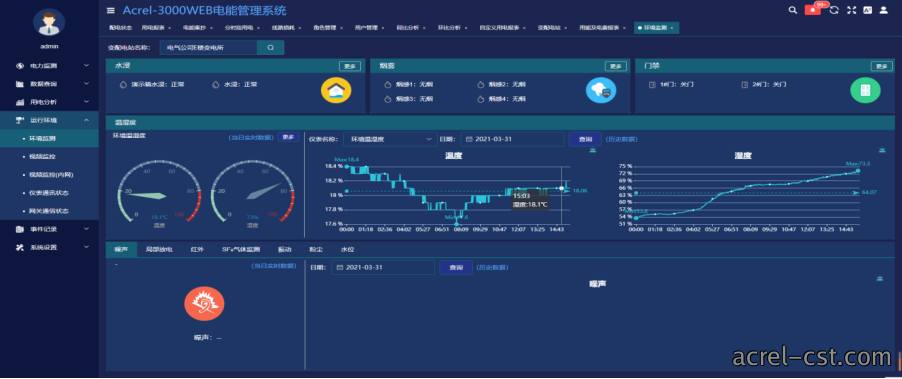Click the 查询 button next to temperature date
The width and height of the screenshot is (902, 379).
coord(585,139)
